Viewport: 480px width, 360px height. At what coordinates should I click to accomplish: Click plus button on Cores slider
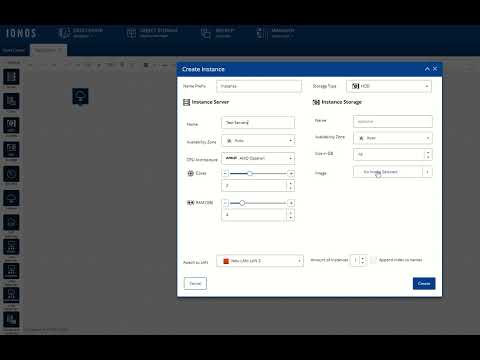click(291, 173)
